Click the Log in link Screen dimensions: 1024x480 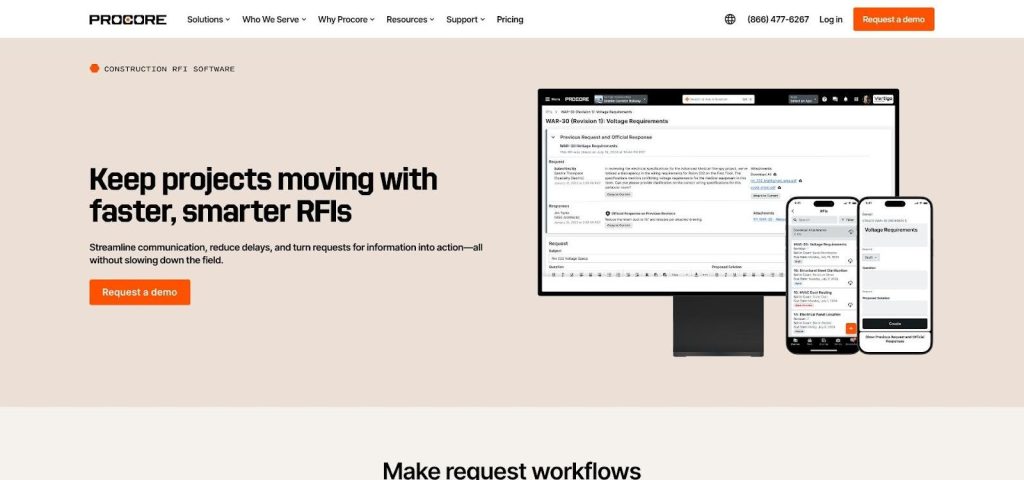coord(830,19)
